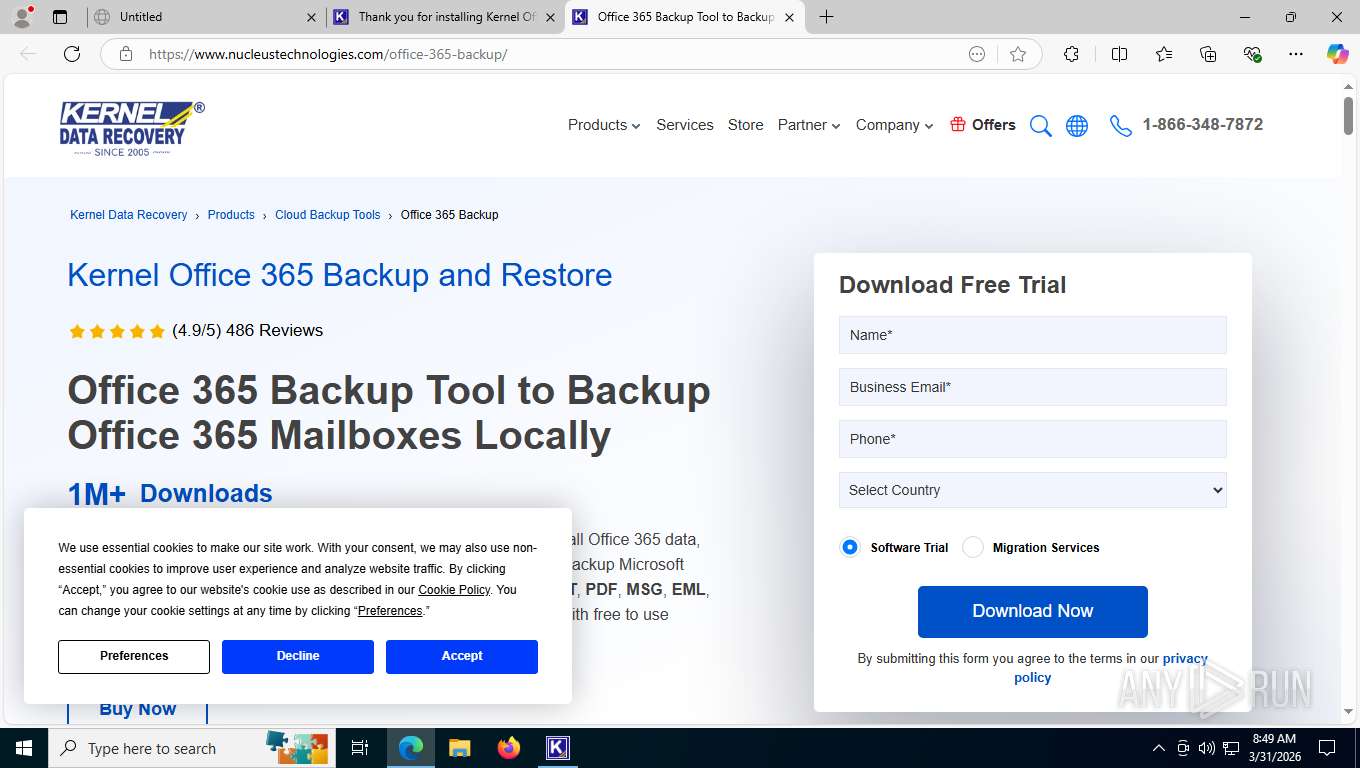The height and width of the screenshot is (768, 1360).
Task: Click the taskbar clock 8:49 AM
Action: click(1274, 739)
